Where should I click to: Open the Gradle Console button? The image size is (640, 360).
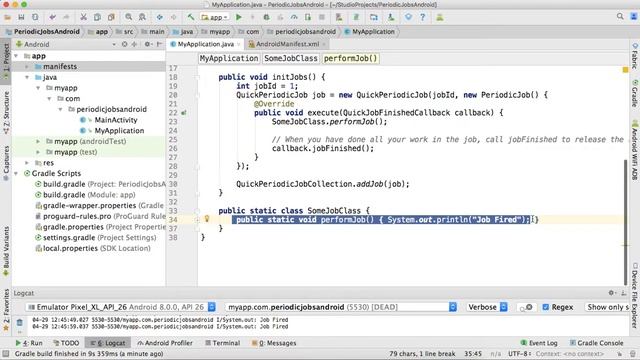tap(596, 343)
